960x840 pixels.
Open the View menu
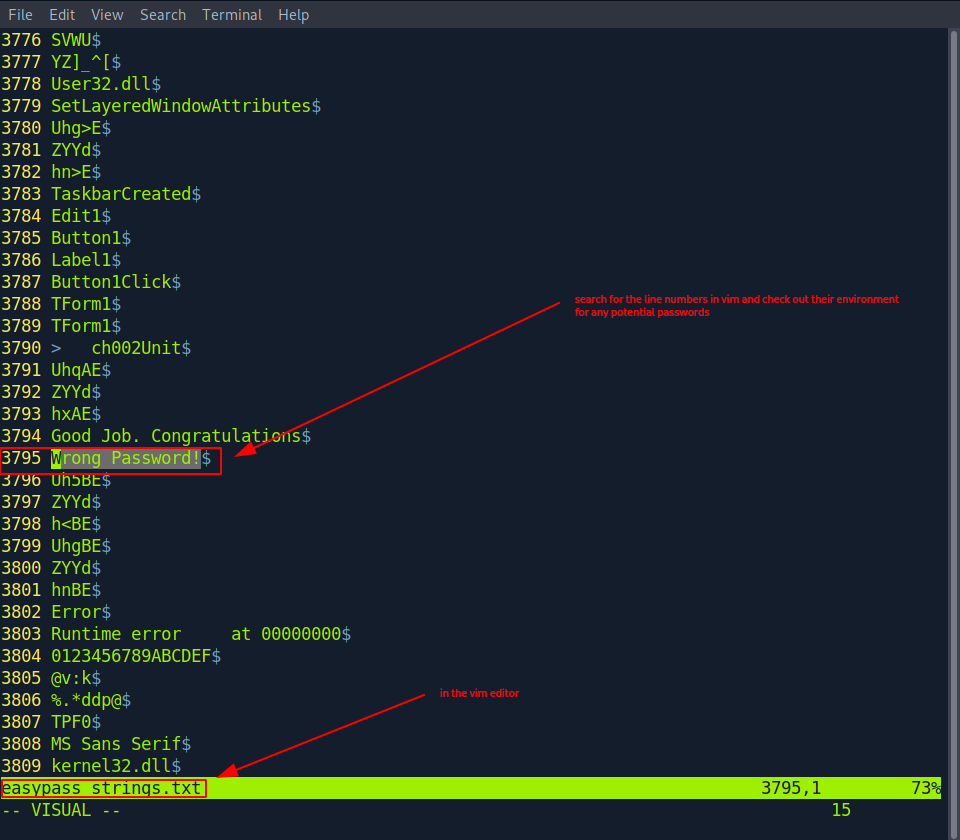106,14
